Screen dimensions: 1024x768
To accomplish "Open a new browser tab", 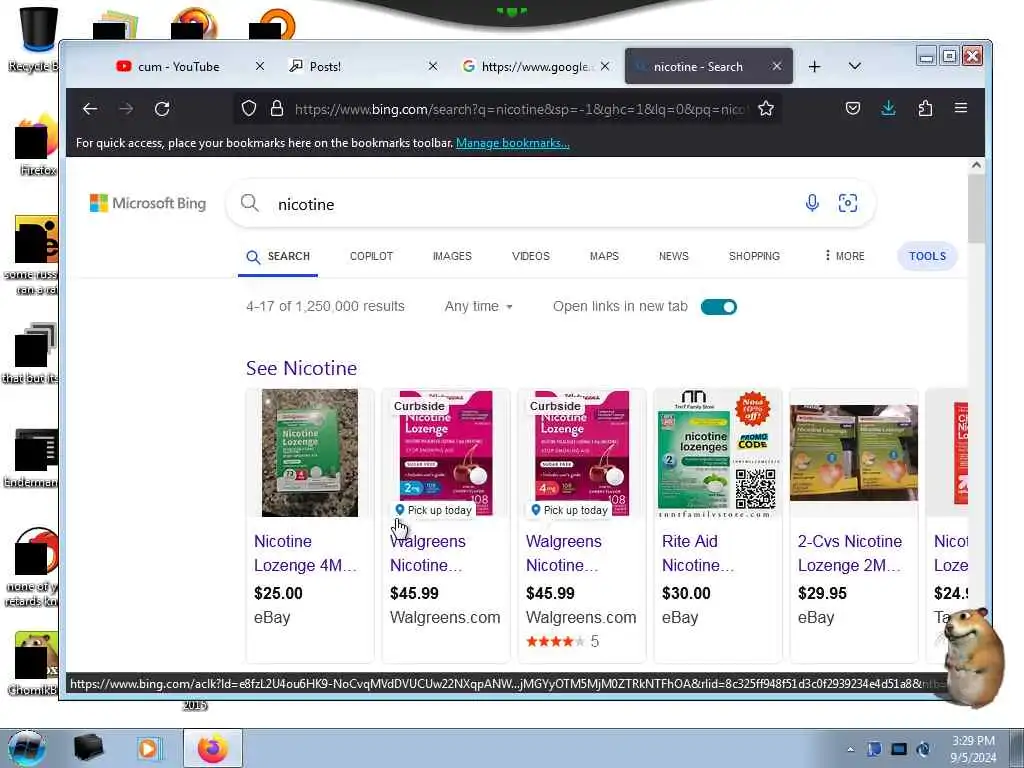I will click(814, 67).
